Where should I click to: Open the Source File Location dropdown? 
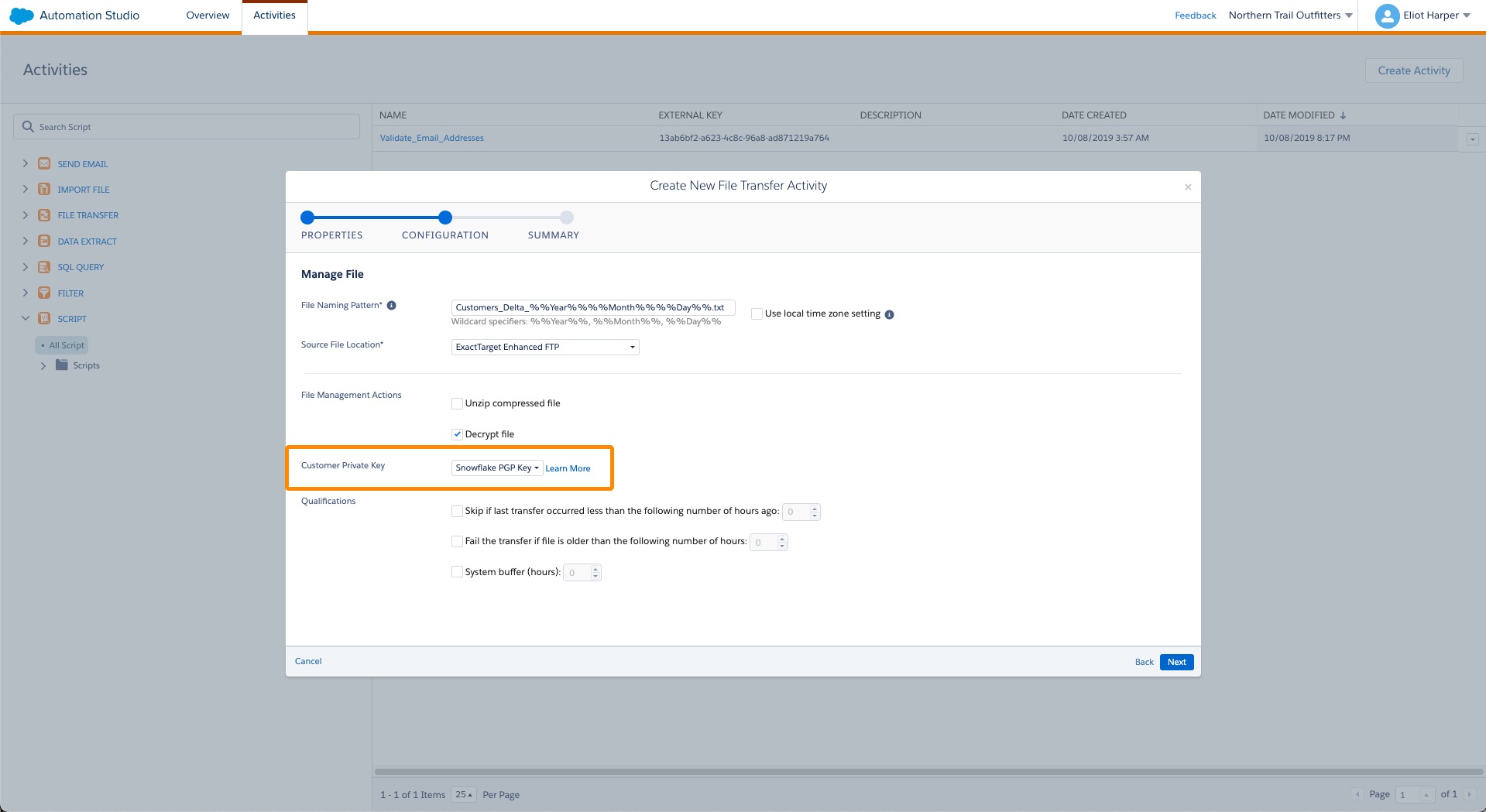(x=545, y=347)
